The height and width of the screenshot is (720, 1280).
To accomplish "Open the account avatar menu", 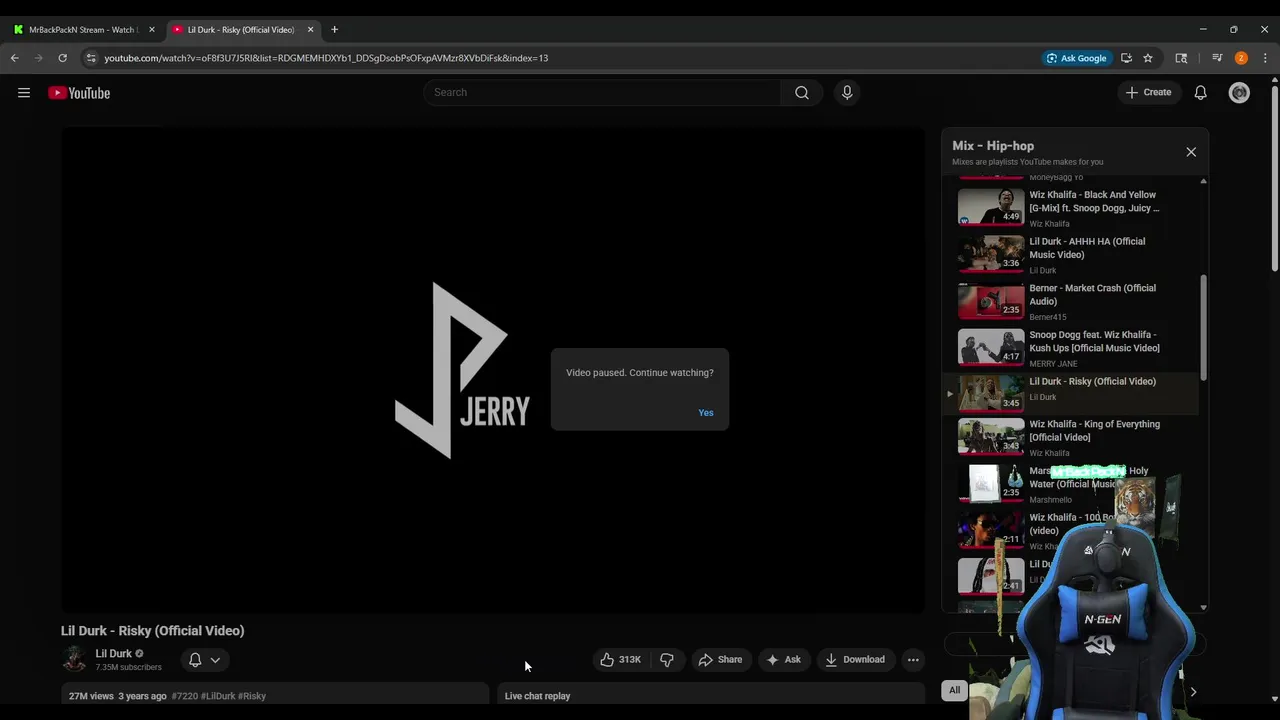I will coord(1239,92).
